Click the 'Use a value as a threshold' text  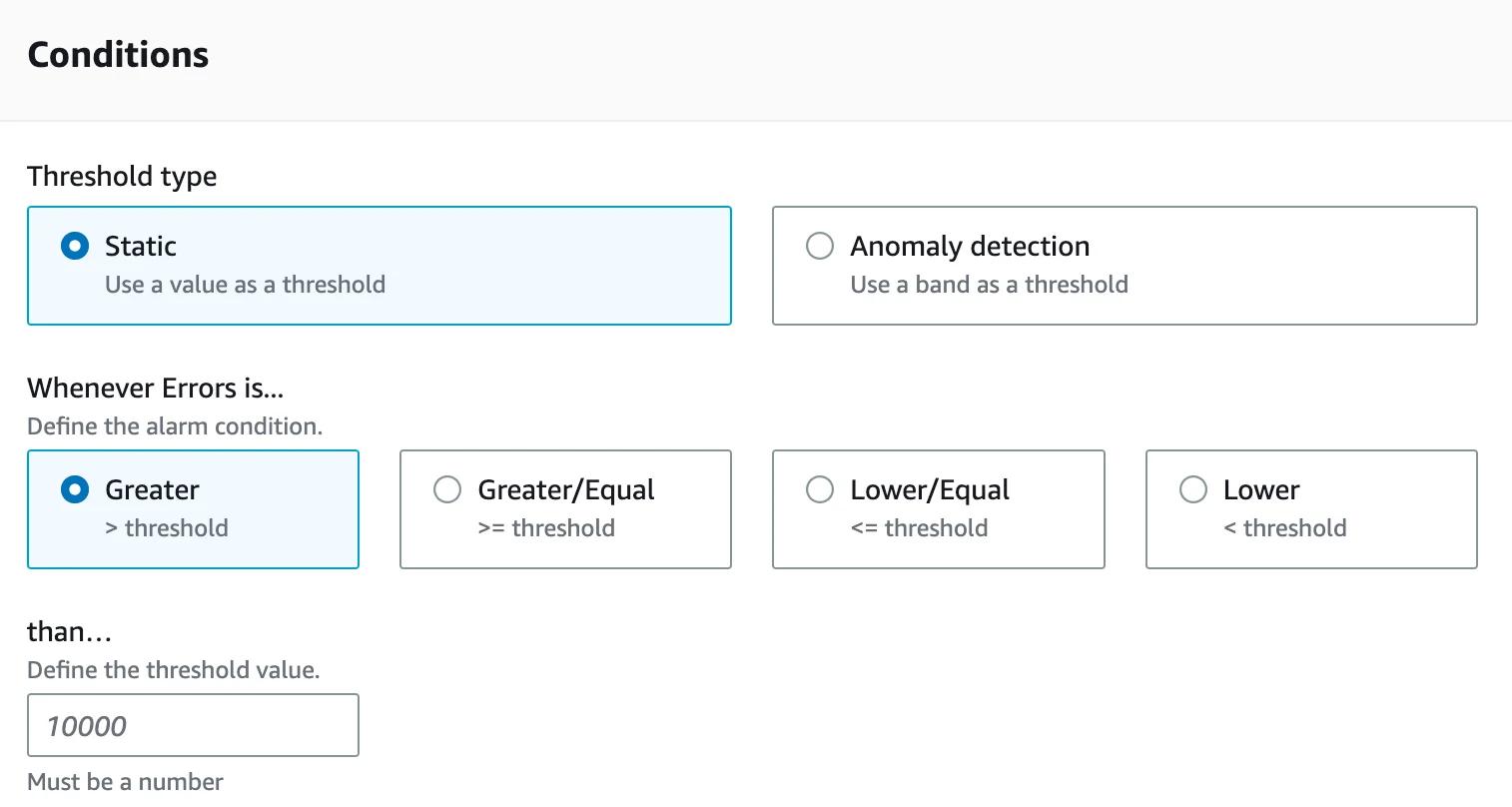click(x=245, y=285)
